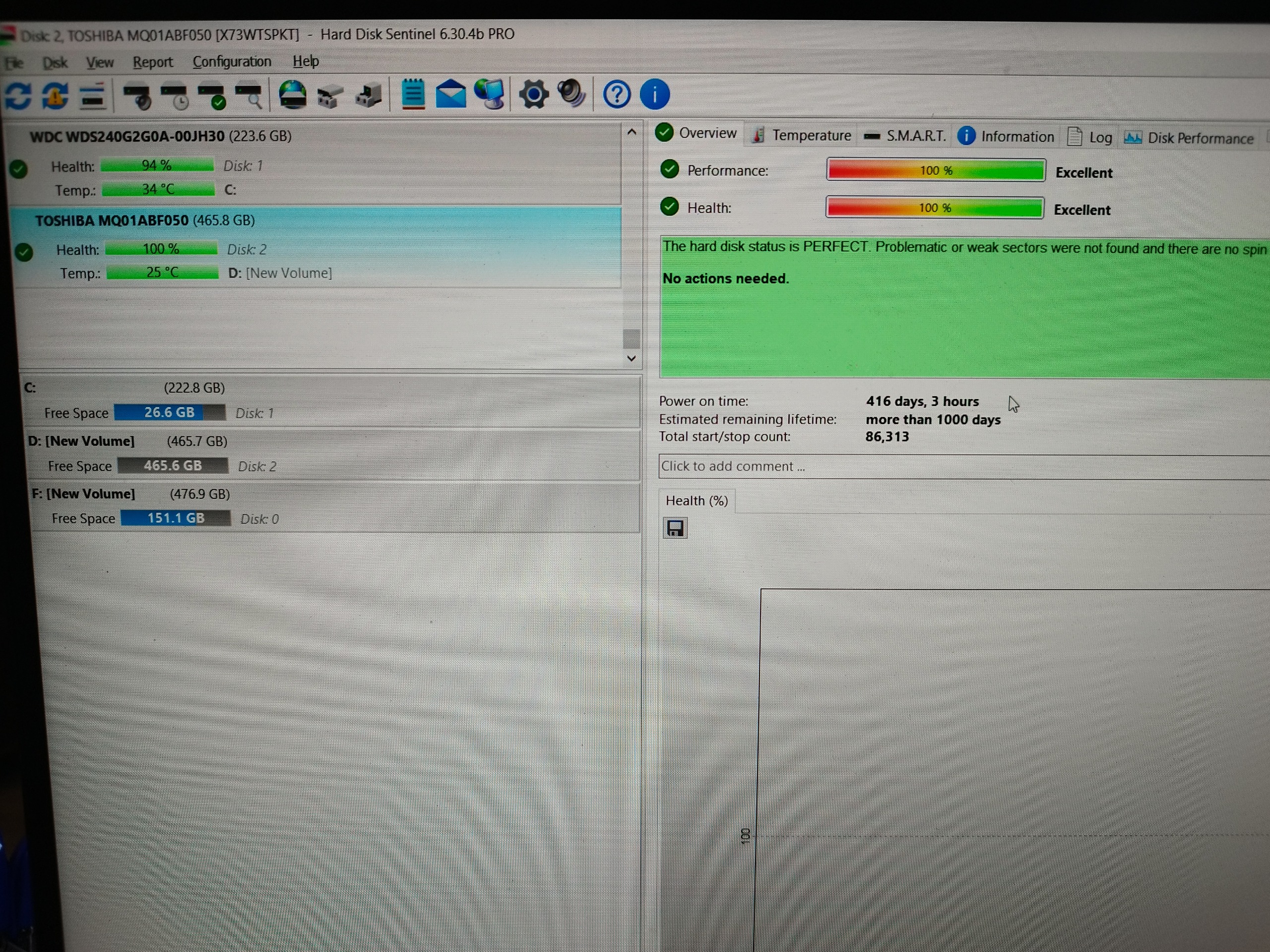Click the disk with clock toolbar icon

click(175, 96)
